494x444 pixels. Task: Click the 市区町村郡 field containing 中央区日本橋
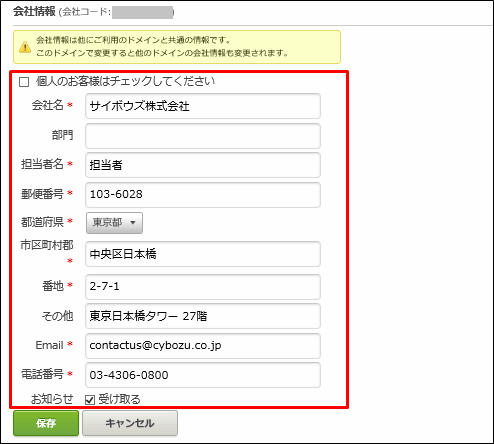point(203,254)
